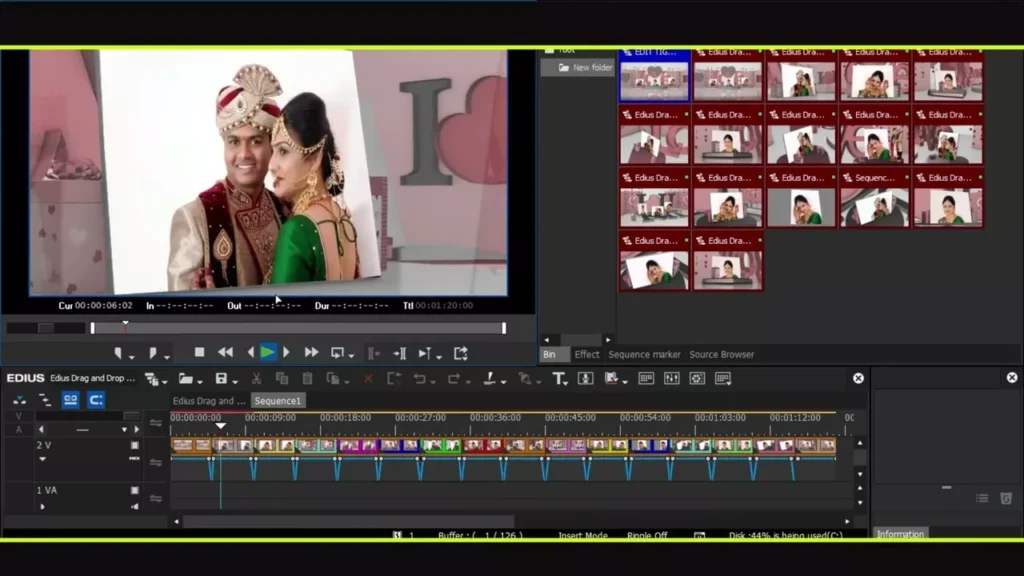Open the dropdown arrow beside Open project
1024x576 pixels.
(x=200, y=381)
